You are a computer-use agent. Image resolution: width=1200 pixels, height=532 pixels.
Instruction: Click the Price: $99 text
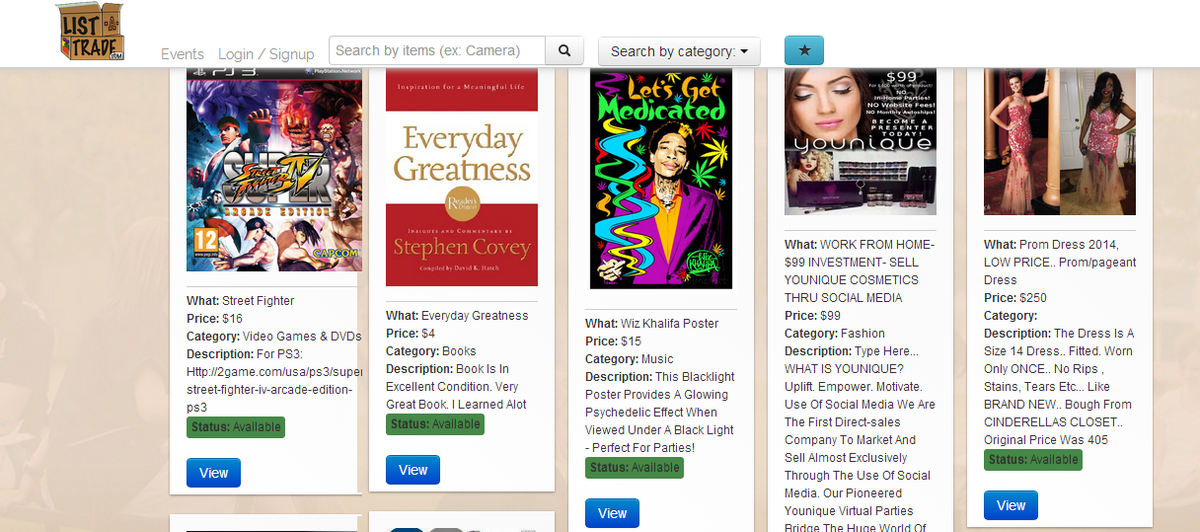(x=813, y=316)
